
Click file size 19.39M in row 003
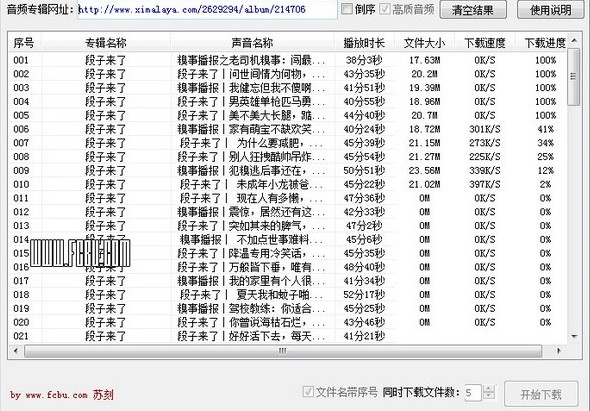tap(424, 88)
